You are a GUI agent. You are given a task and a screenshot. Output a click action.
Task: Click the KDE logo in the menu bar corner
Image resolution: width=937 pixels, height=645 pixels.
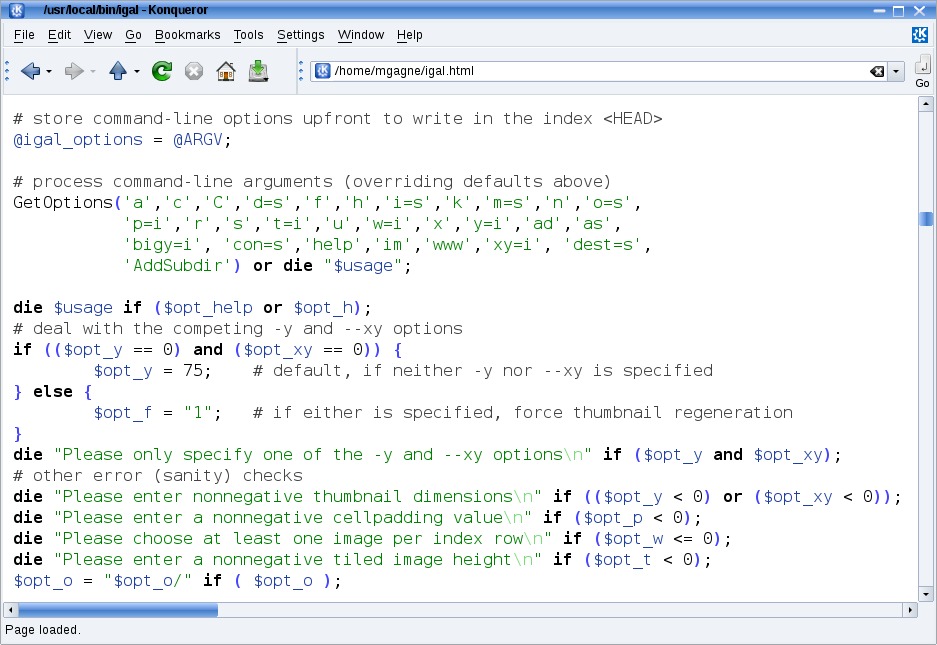(920, 35)
